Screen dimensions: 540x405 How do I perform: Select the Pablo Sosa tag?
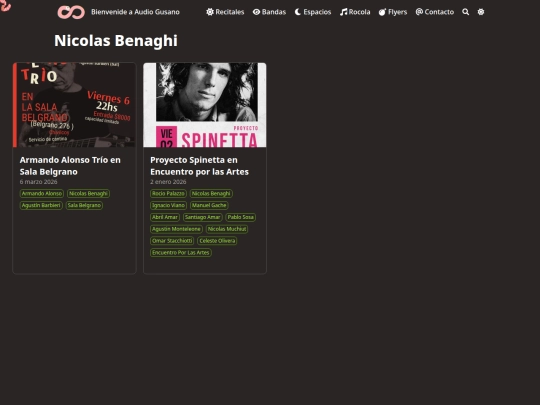[x=241, y=217]
